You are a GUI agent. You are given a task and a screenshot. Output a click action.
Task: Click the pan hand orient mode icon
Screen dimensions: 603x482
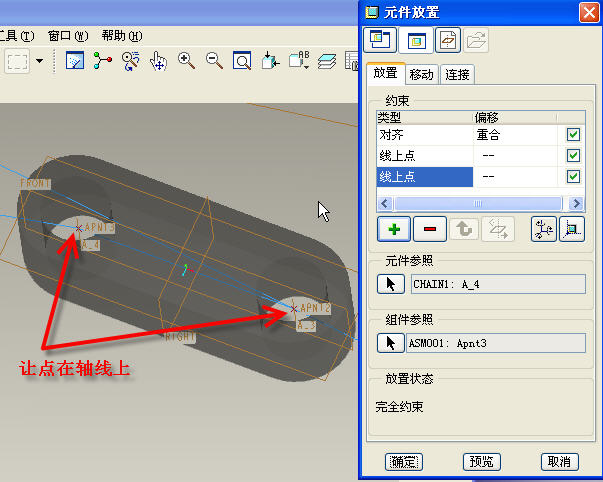point(158,61)
